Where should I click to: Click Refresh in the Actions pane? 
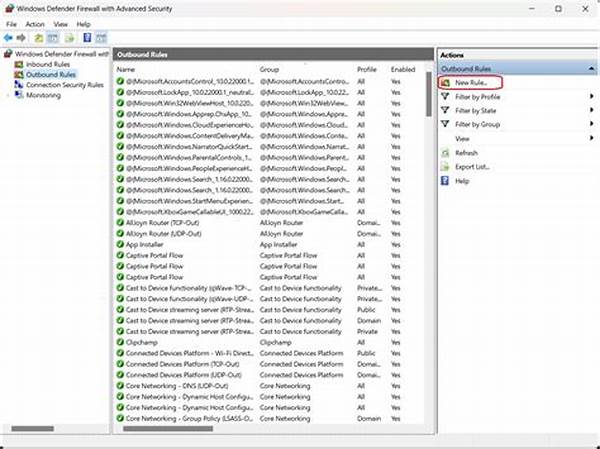click(466, 153)
